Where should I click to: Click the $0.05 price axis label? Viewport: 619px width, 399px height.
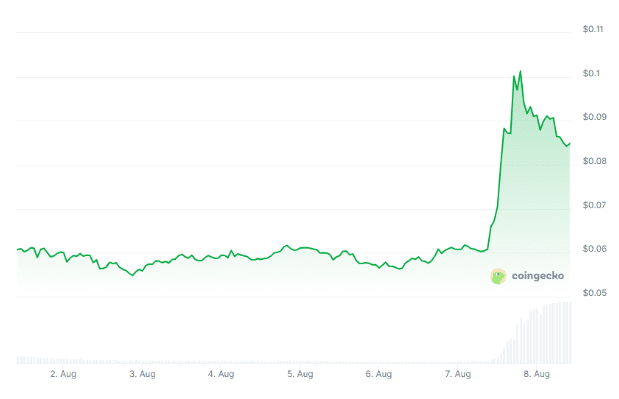coord(595,293)
